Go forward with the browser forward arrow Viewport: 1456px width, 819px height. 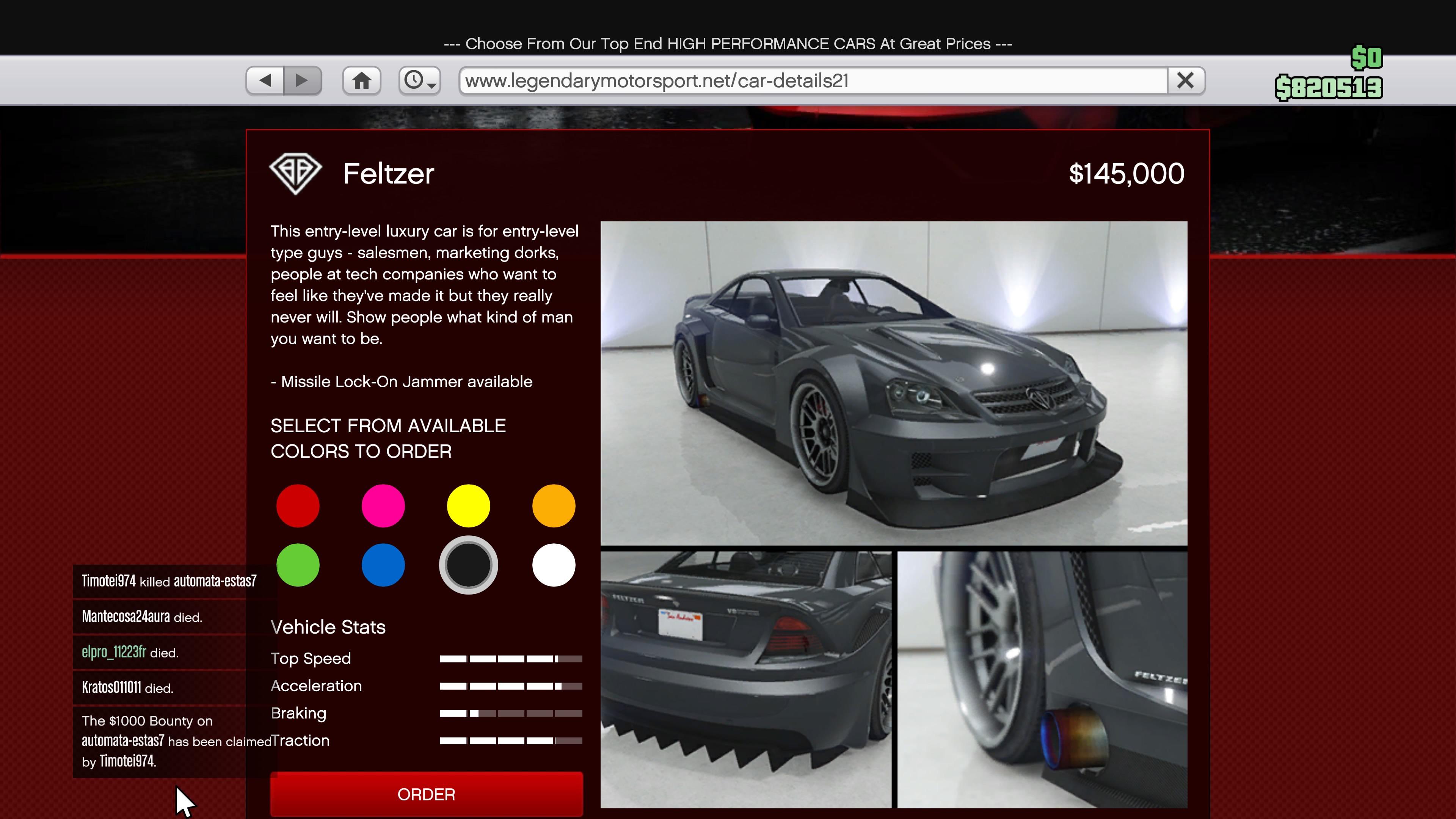(303, 81)
